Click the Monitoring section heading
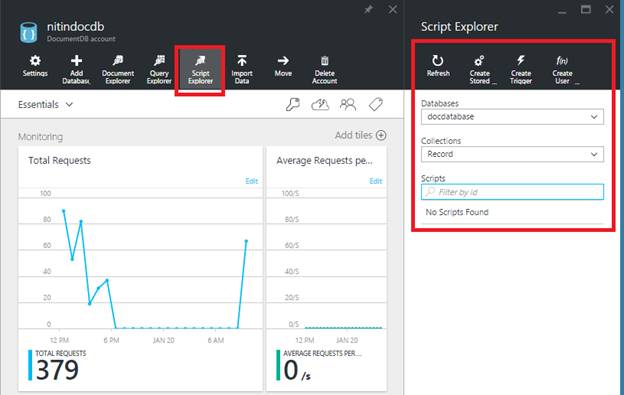 tap(40, 137)
